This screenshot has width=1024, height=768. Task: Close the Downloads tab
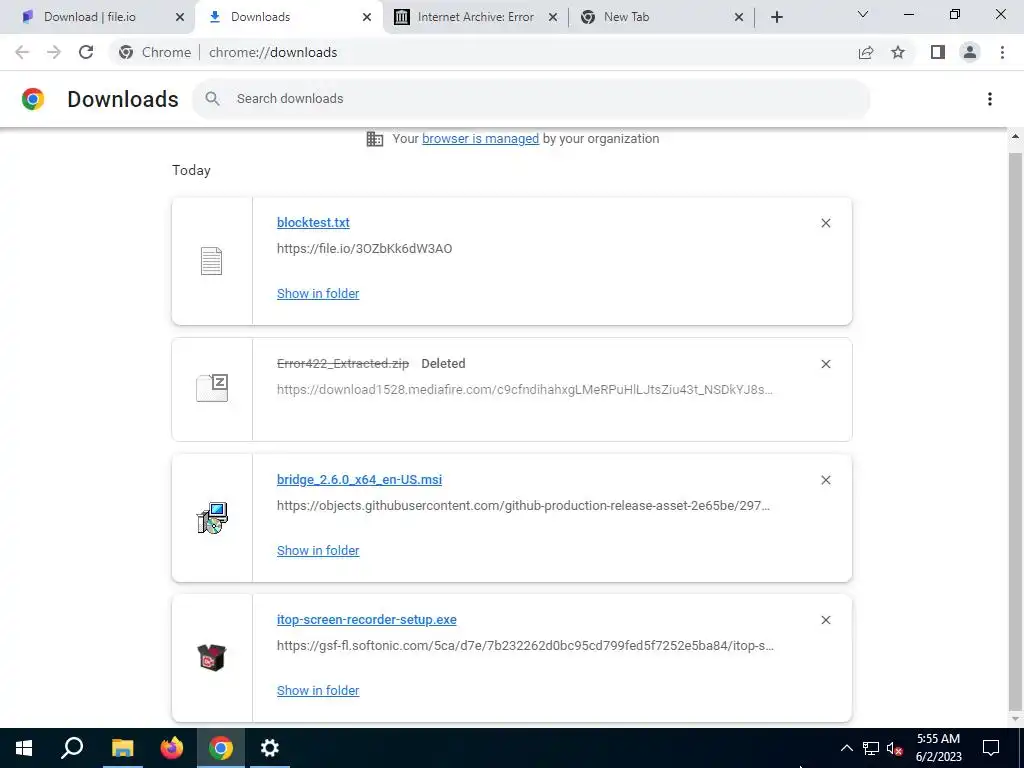click(366, 17)
